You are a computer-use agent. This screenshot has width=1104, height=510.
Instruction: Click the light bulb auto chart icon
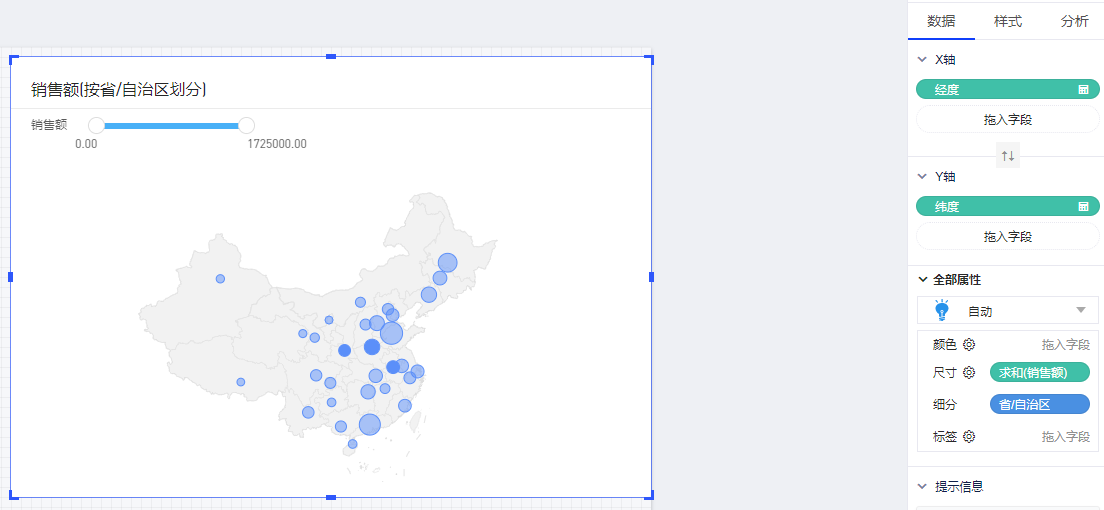(x=941, y=311)
